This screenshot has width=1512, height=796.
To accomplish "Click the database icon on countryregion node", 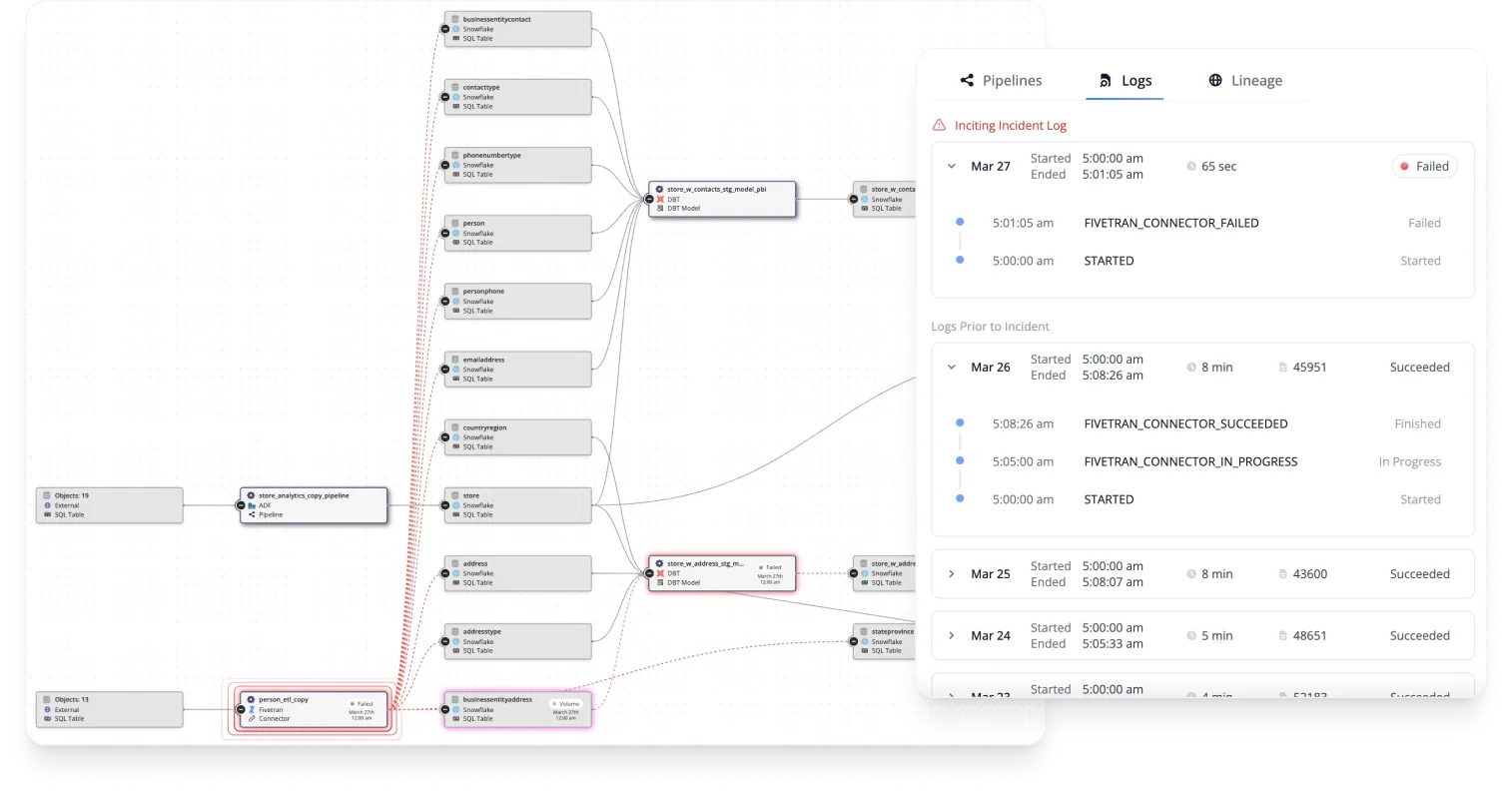I will point(455,427).
